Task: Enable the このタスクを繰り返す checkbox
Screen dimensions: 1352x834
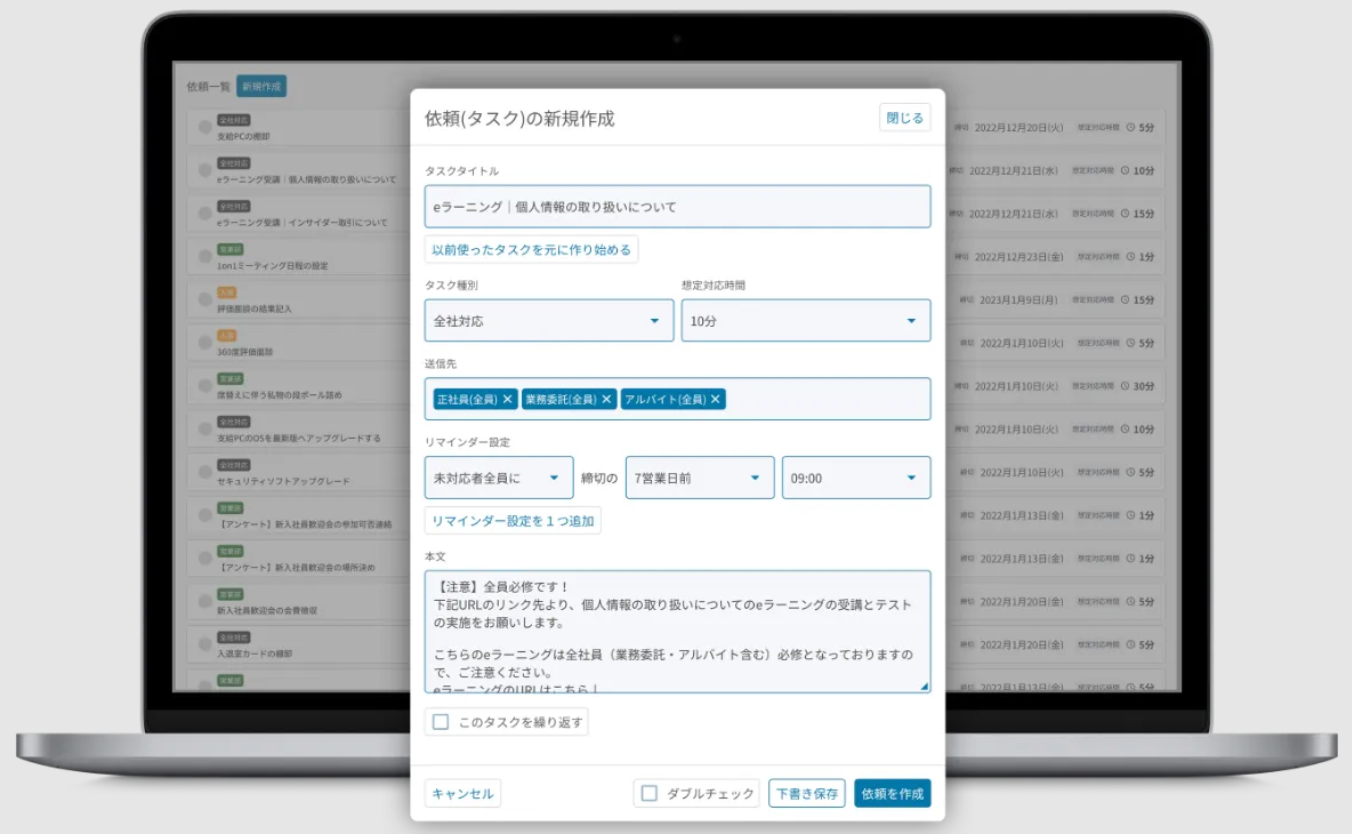Action: click(439, 721)
